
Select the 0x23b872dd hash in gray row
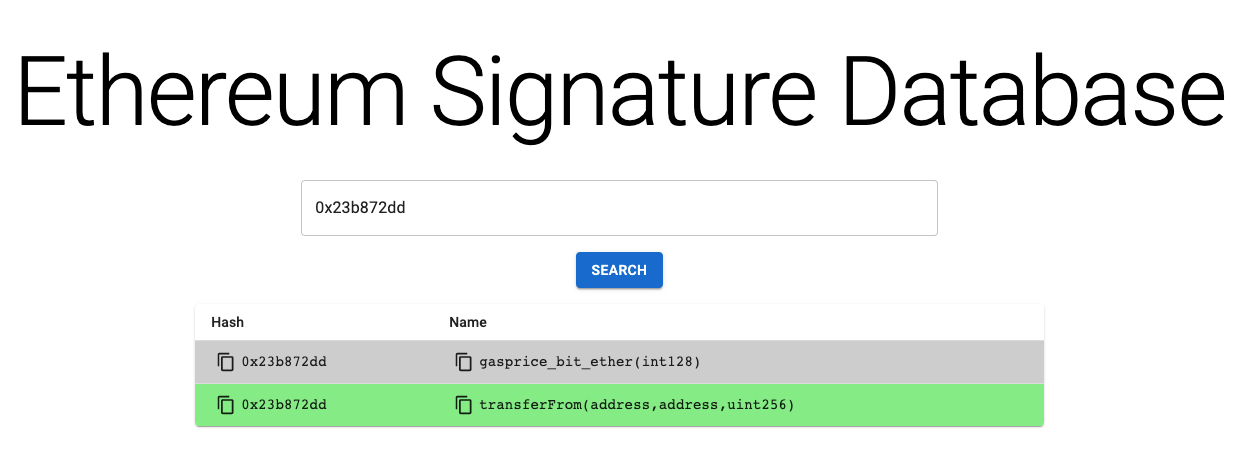[x=284, y=361]
